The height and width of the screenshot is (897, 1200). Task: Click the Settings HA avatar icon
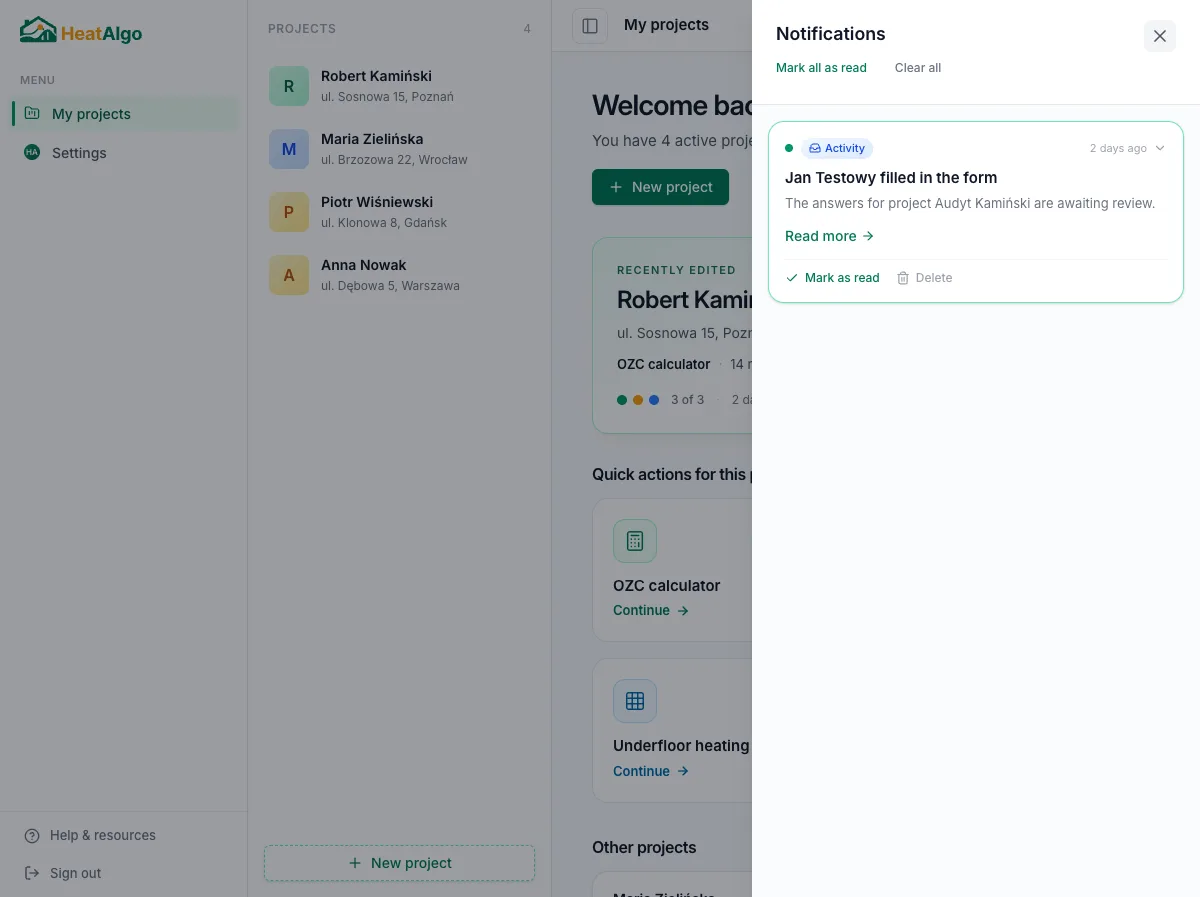click(x=32, y=152)
